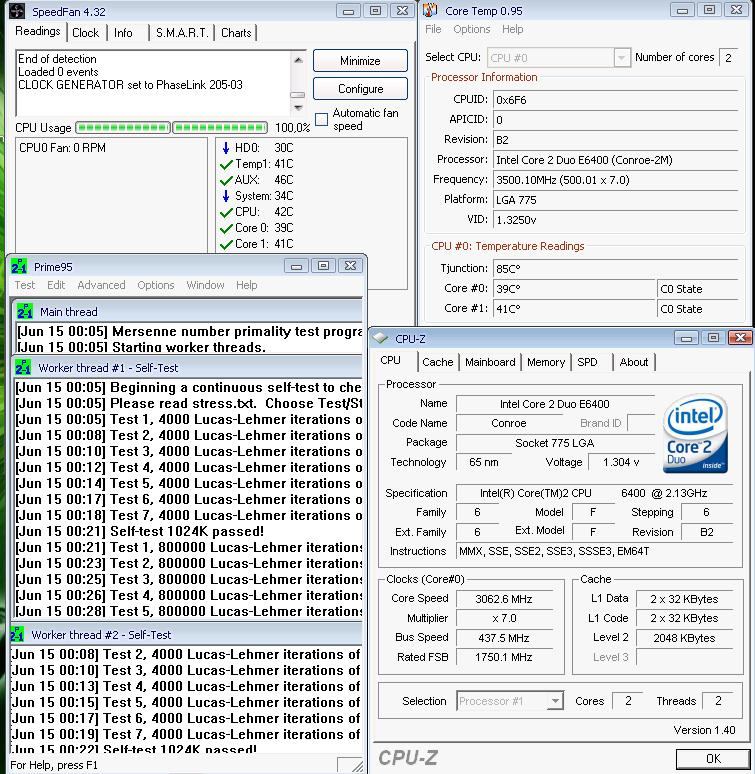The height and width of the screenshot is (774, 755).
Task: Click the second CPU Usage progress bar
Action: click(x=220, y=127)
